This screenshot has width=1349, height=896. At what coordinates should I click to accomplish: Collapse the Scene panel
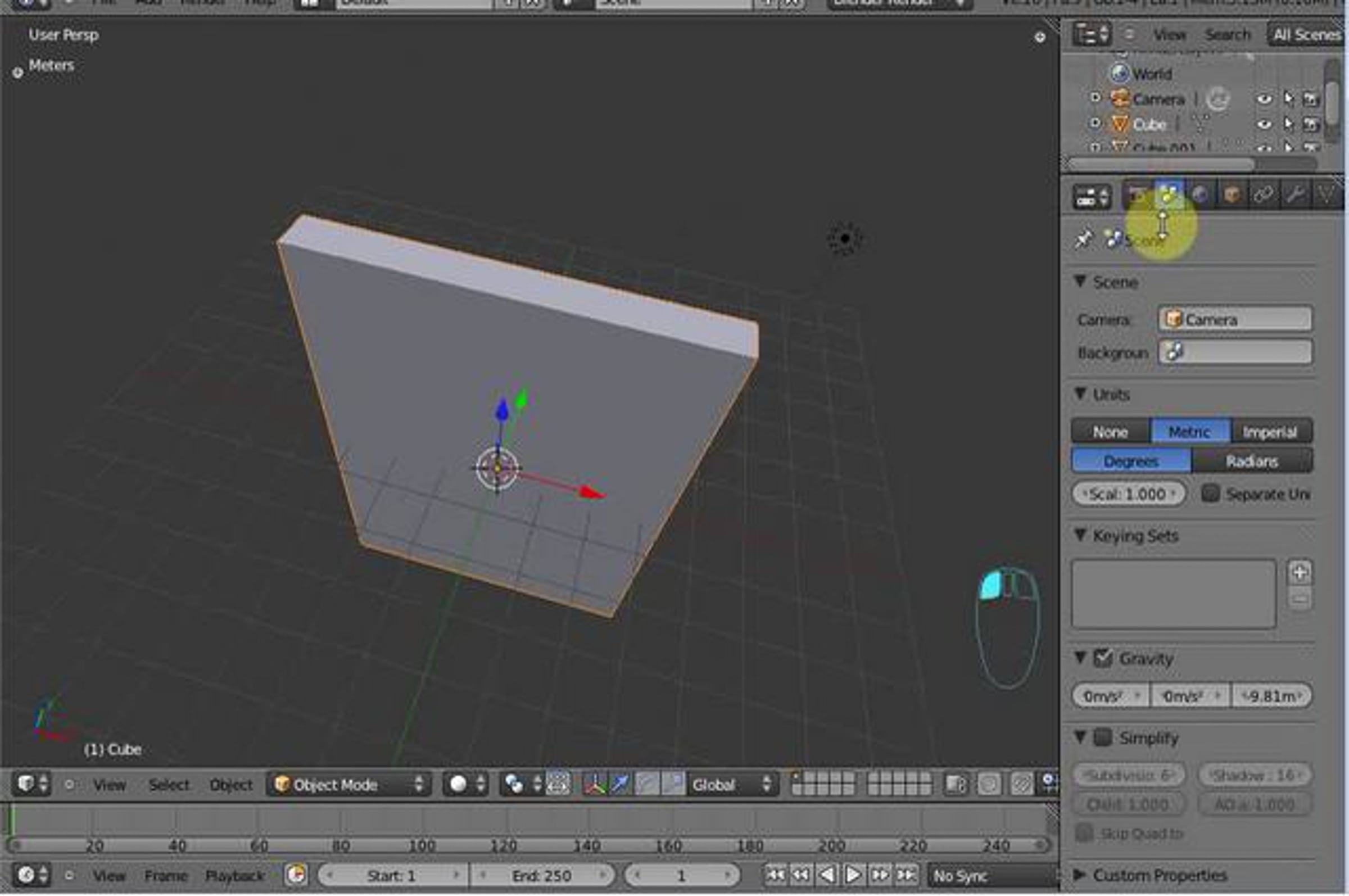click(1080, 281)
